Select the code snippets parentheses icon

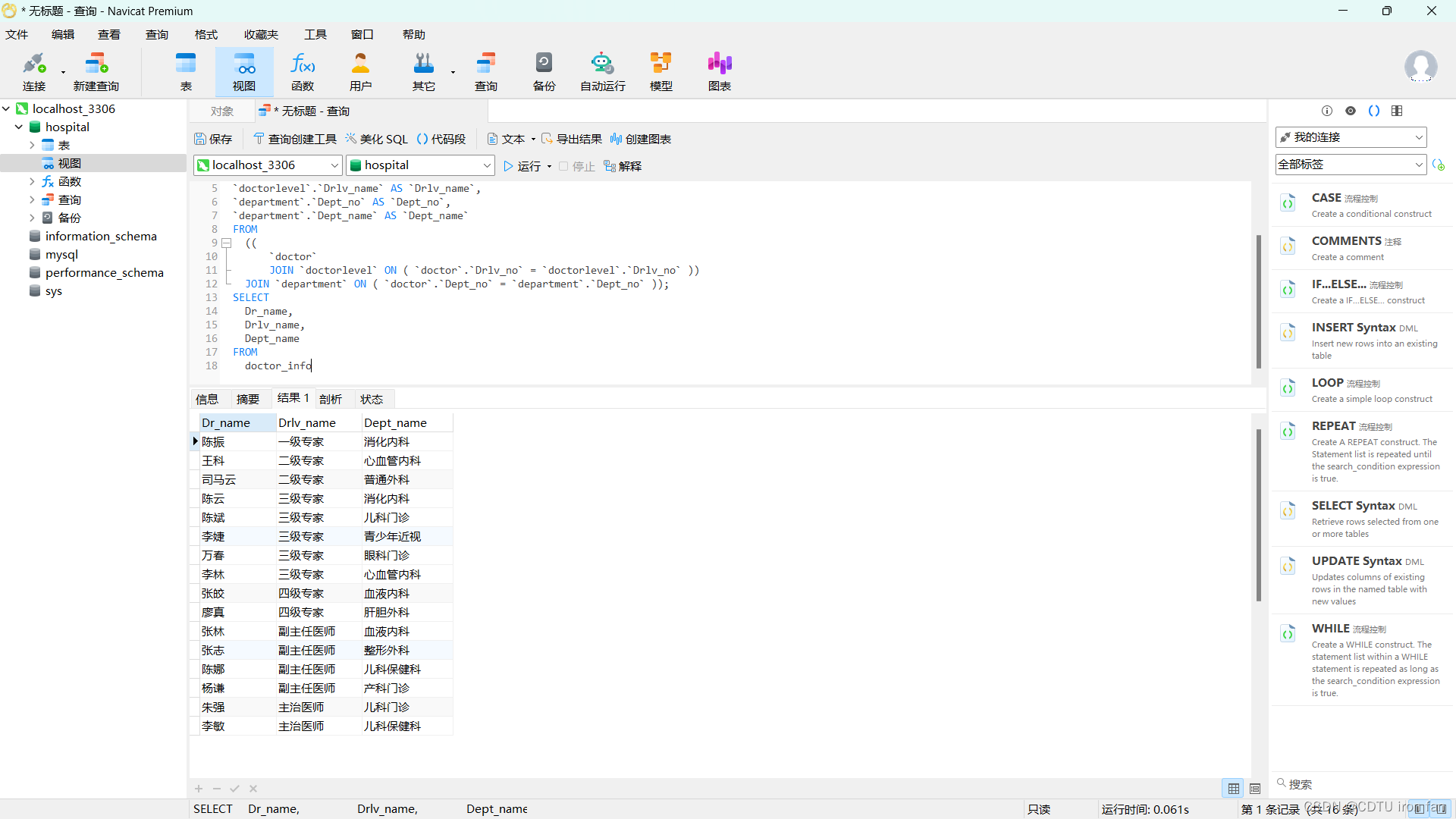(1374, 111)
